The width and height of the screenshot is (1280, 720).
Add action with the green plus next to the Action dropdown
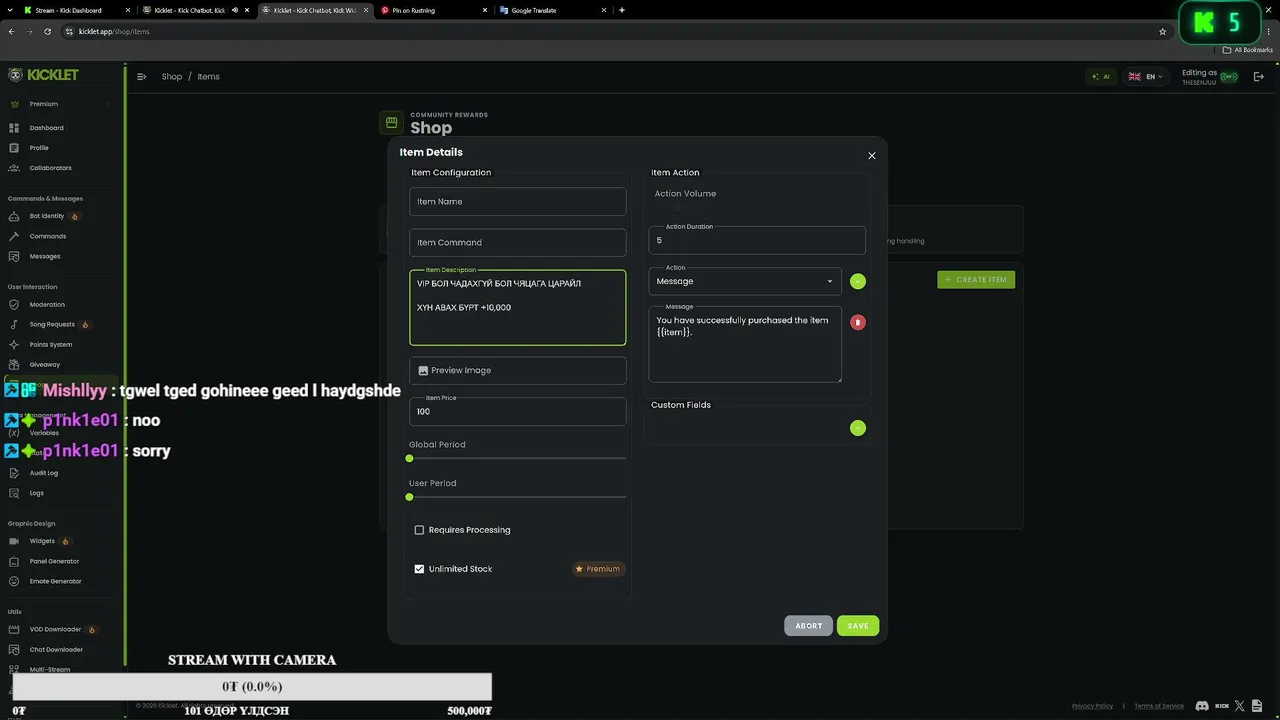(858, 281)
